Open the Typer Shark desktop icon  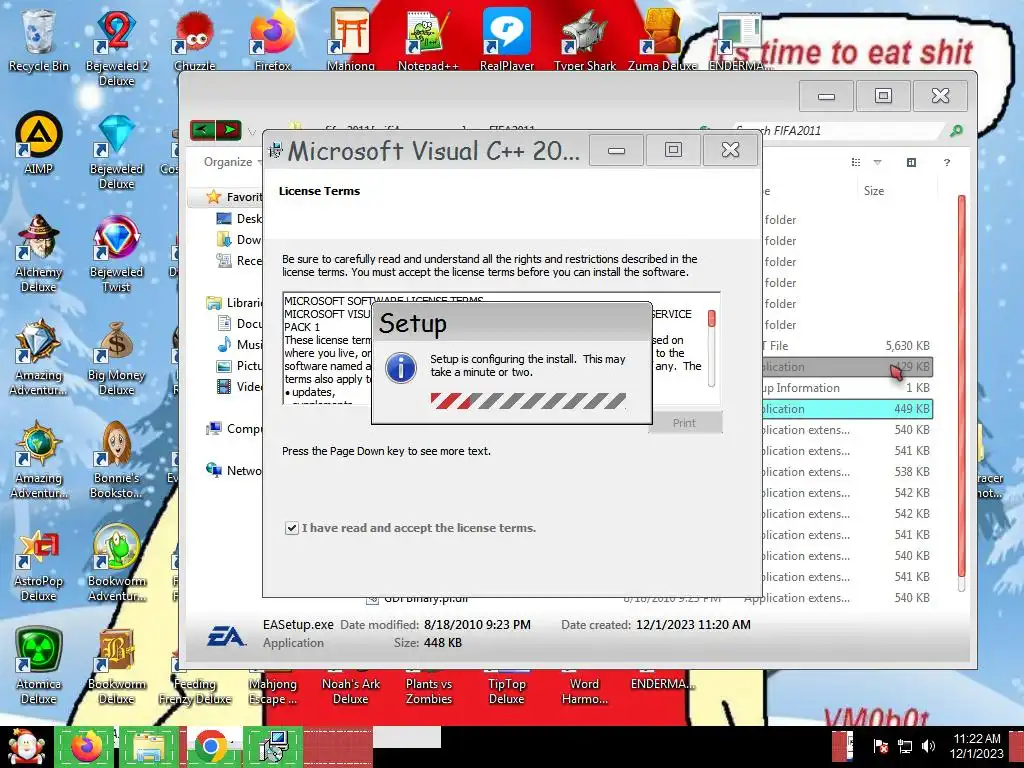[584, 40]
